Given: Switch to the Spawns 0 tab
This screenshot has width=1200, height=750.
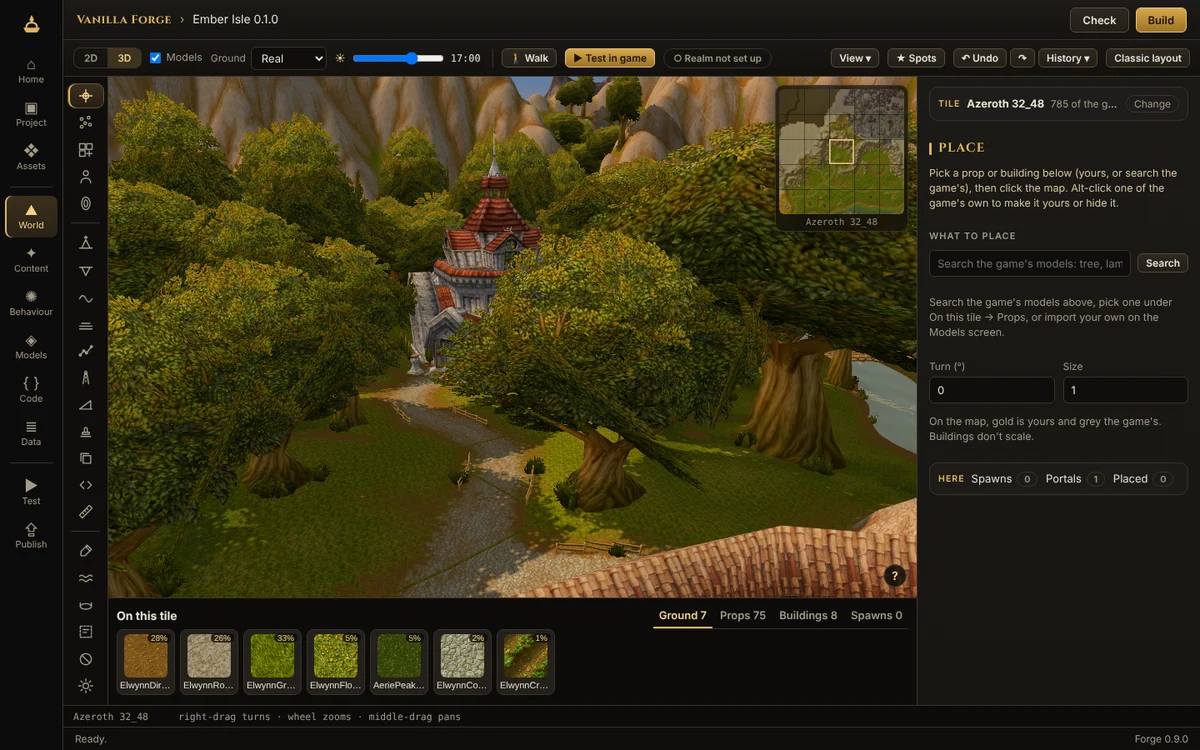Looking at the screenshot, I should coord(876,616).
